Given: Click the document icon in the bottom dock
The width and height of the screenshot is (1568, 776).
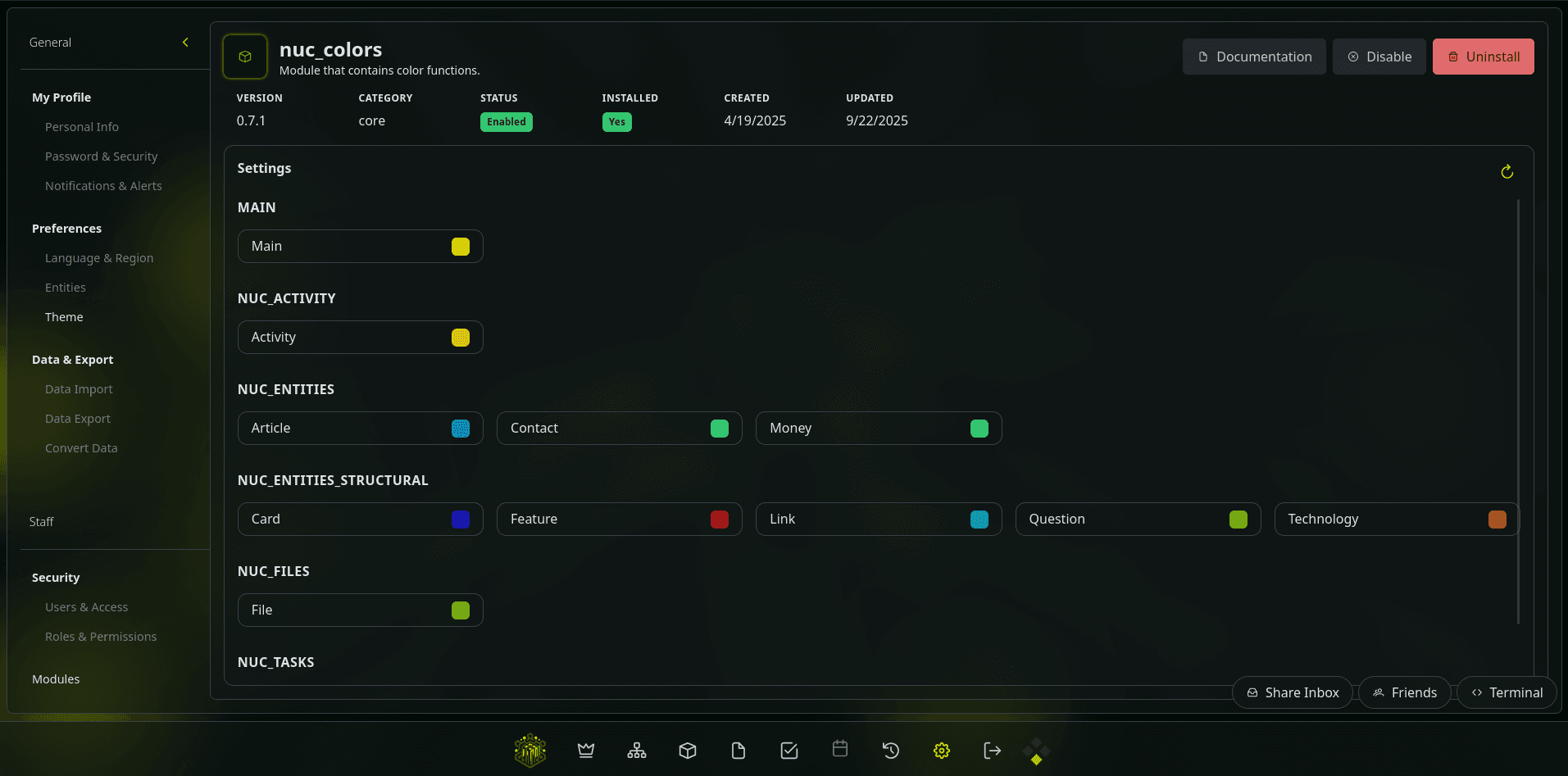Looking at the screenshot, I should click(738, 750).
